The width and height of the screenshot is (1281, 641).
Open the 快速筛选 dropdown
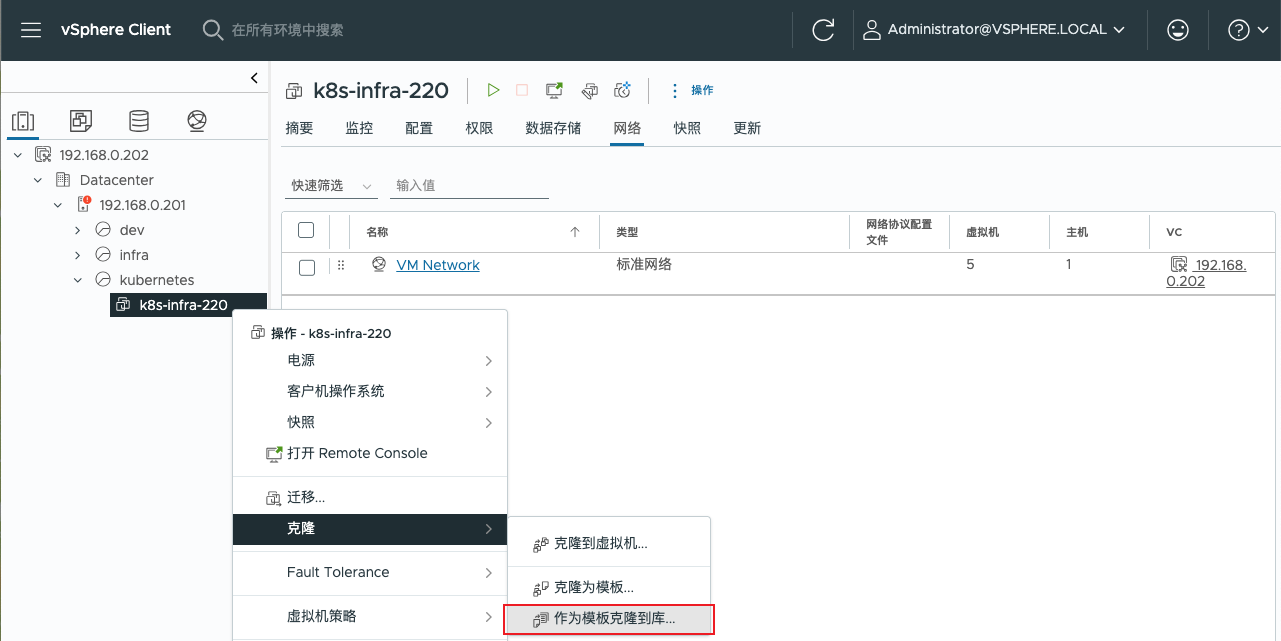(x=333, y=186)
